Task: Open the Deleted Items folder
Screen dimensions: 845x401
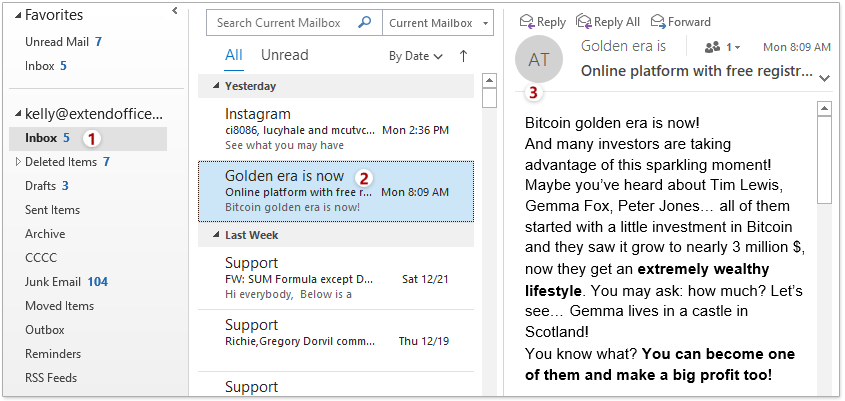Action: pyautogui.click(x=67, y=162)
